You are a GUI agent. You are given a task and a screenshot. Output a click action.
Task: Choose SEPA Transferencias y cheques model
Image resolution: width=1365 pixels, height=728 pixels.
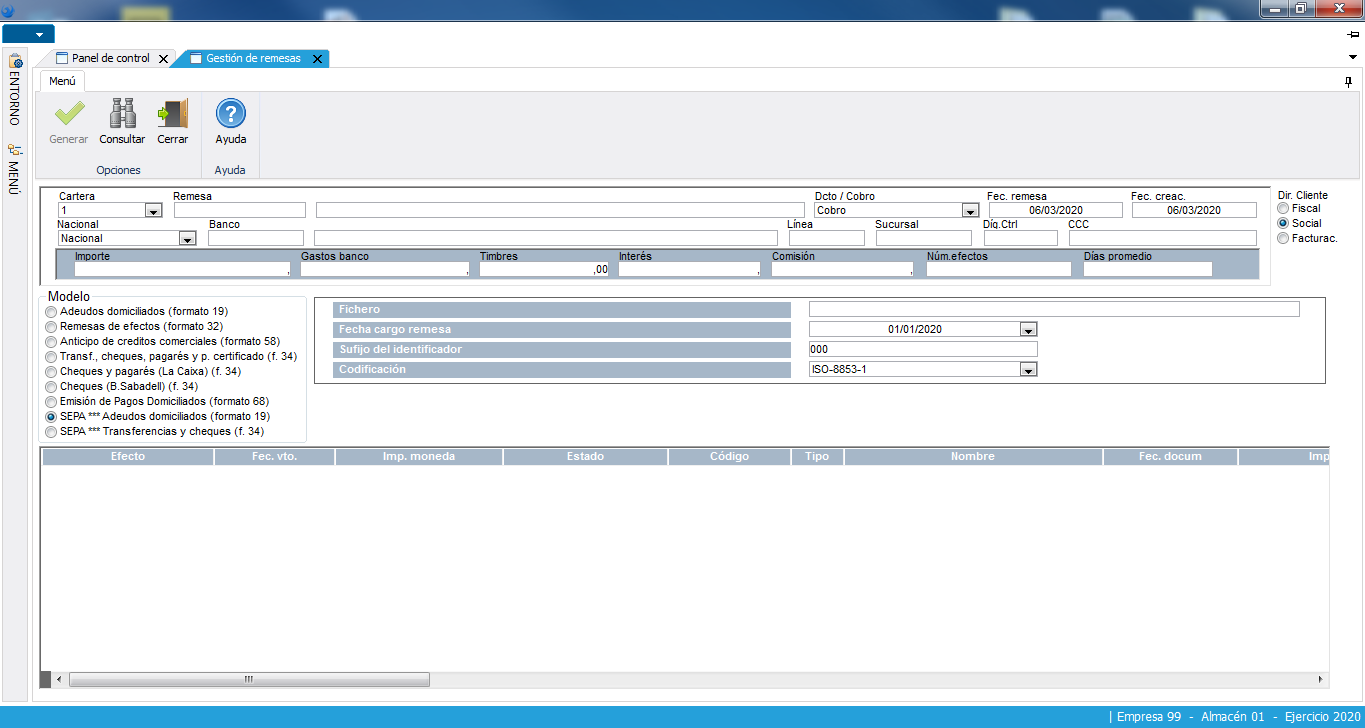click(x=51, y=432)
